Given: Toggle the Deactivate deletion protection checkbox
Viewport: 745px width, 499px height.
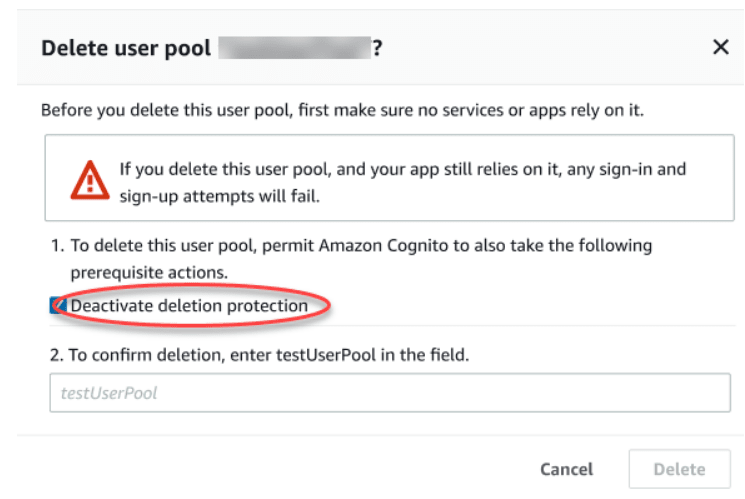Looking at the screenshot, I should point(58,305).
